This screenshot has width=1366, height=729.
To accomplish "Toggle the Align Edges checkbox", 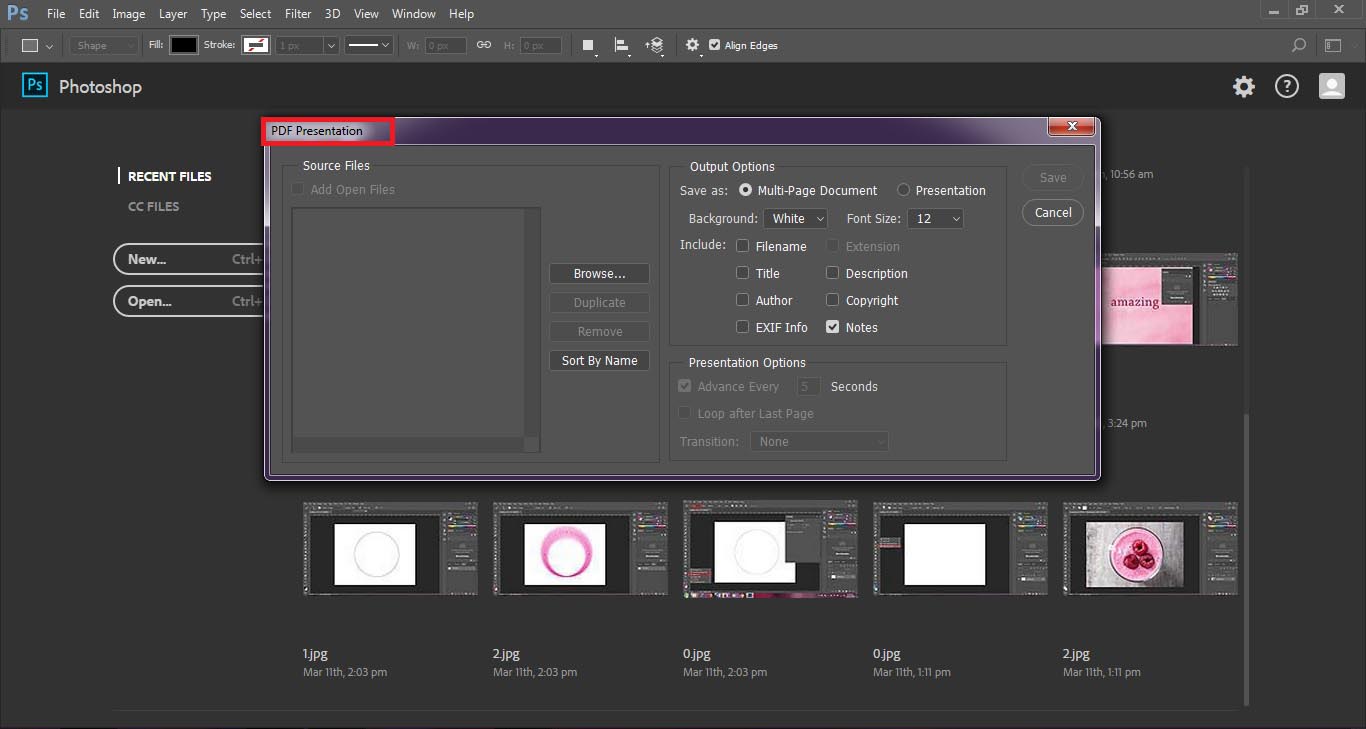I will click(x=714, y=45).
